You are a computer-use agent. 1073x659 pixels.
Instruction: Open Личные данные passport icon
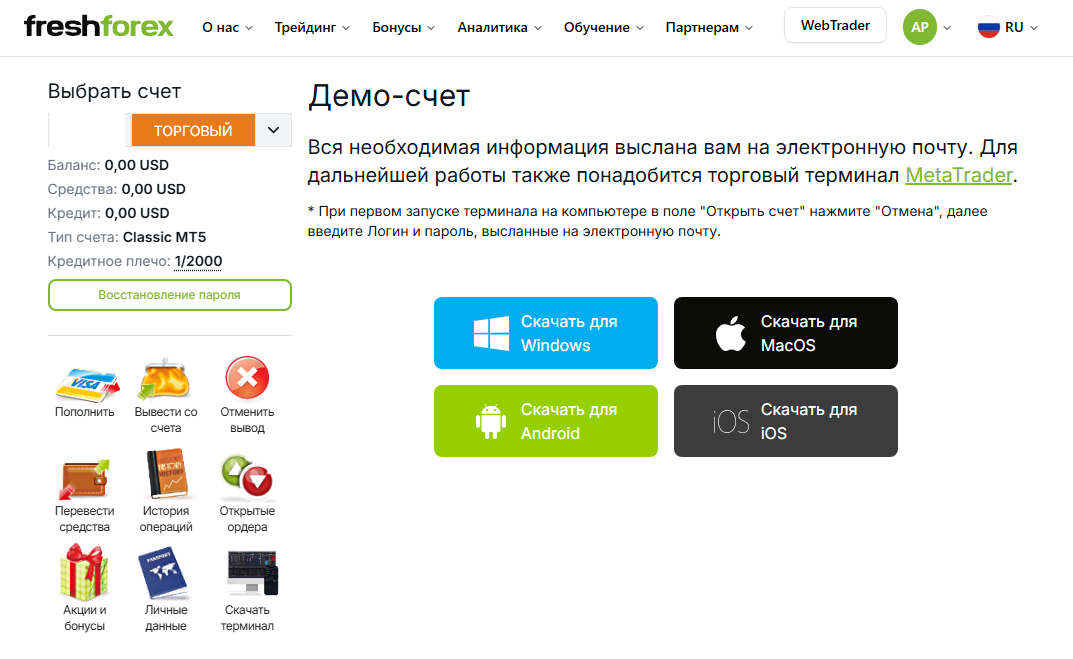coord(163,573)
